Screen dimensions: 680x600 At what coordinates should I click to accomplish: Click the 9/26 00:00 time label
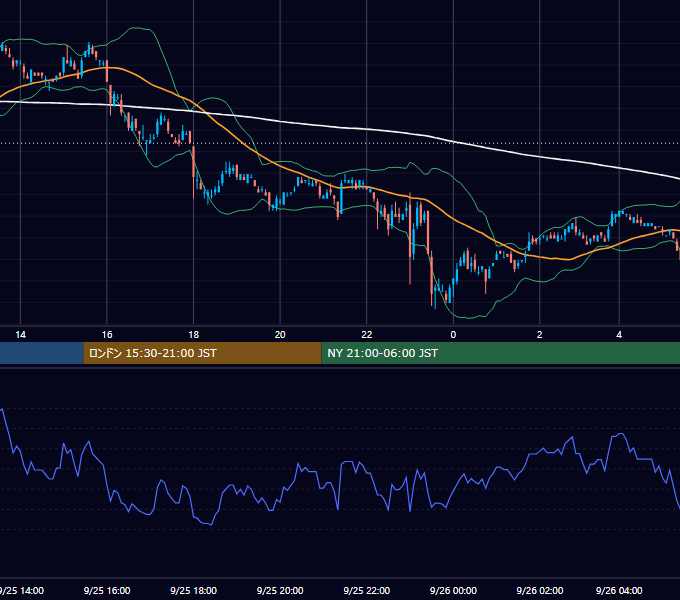pyautogui.click(x=453, y=590)
